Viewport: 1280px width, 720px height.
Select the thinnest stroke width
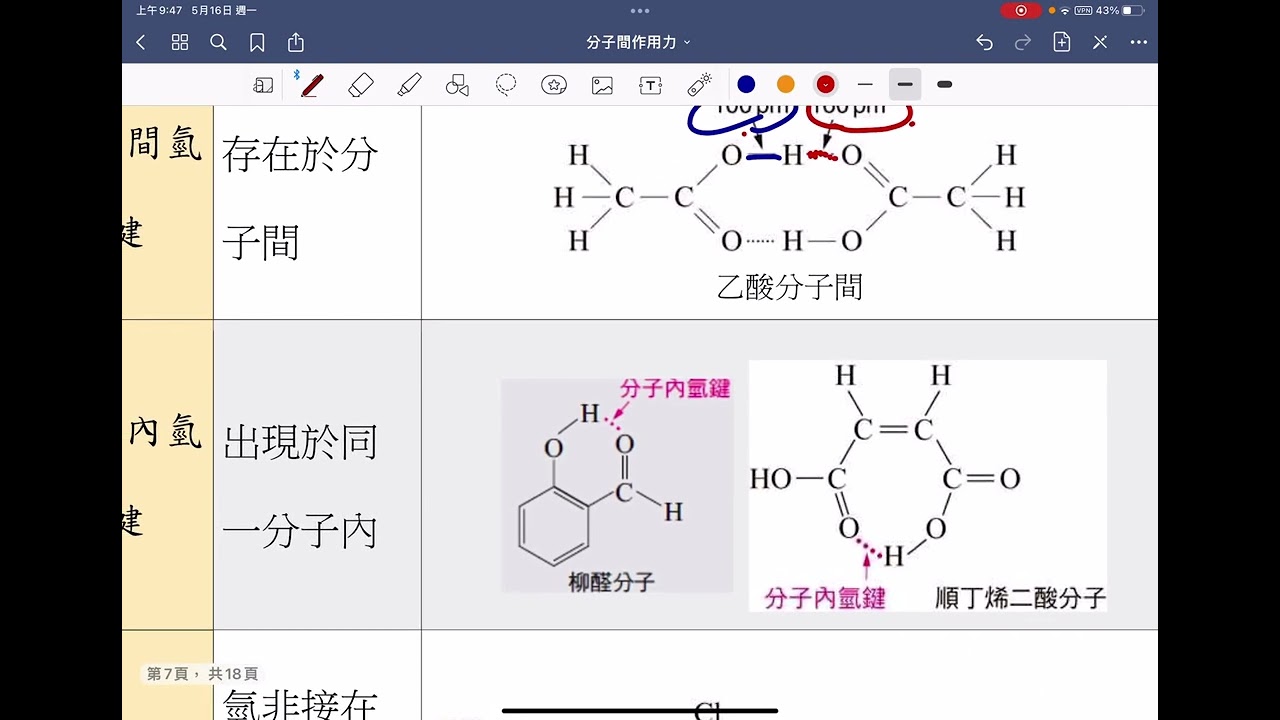coord(865,84)
